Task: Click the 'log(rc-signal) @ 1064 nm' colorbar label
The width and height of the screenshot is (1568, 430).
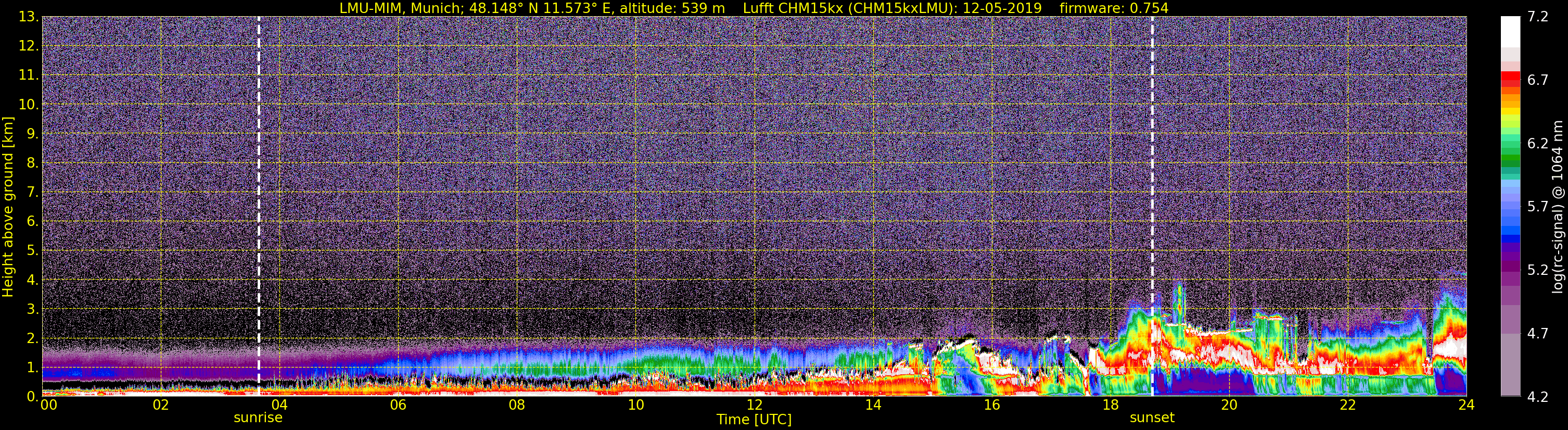Action: click(x=1557, y=207)
